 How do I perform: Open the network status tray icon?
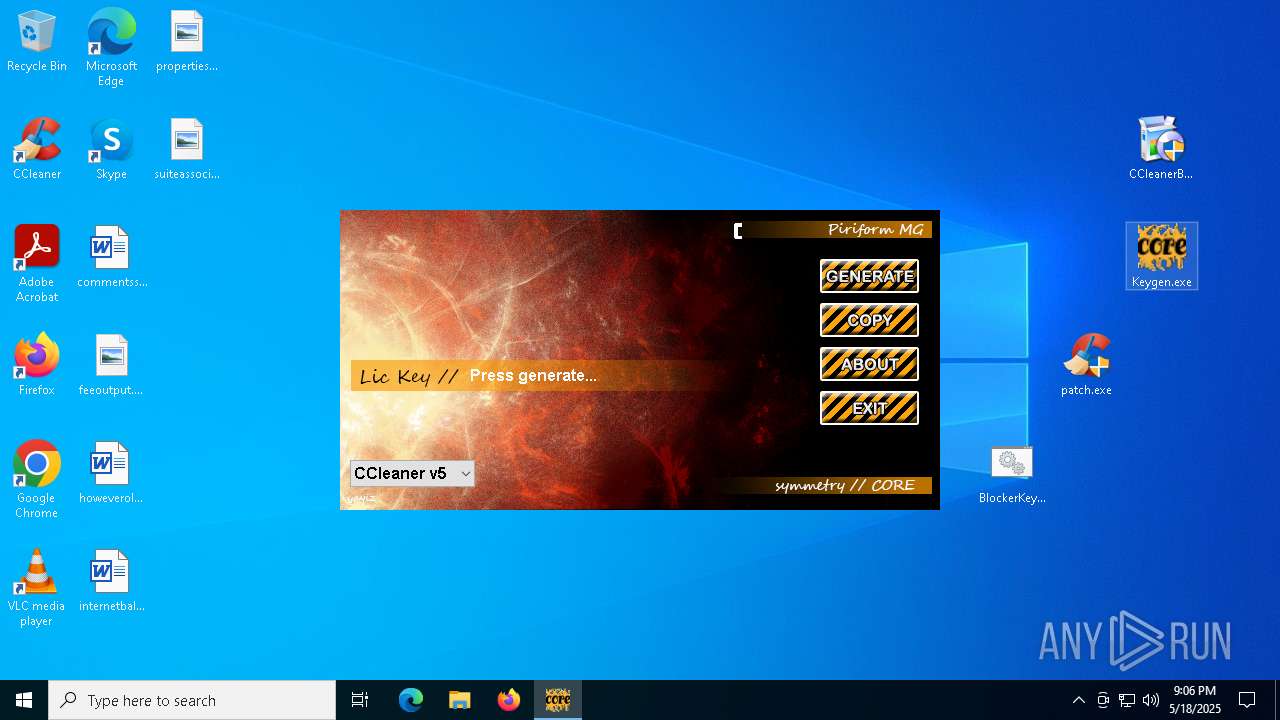click(x=1127, y=700)
